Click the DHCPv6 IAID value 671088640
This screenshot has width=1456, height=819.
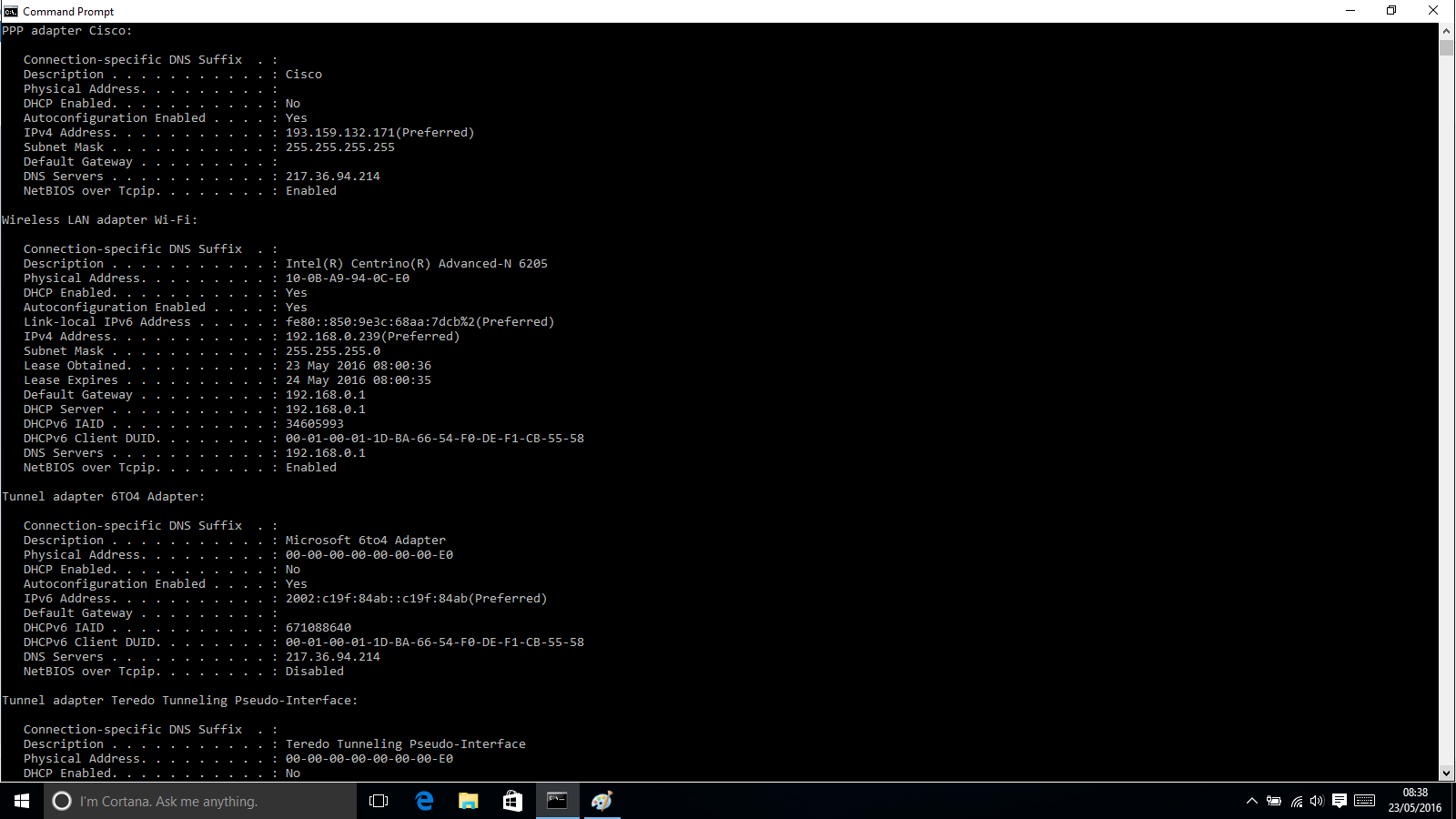[318, 628]
